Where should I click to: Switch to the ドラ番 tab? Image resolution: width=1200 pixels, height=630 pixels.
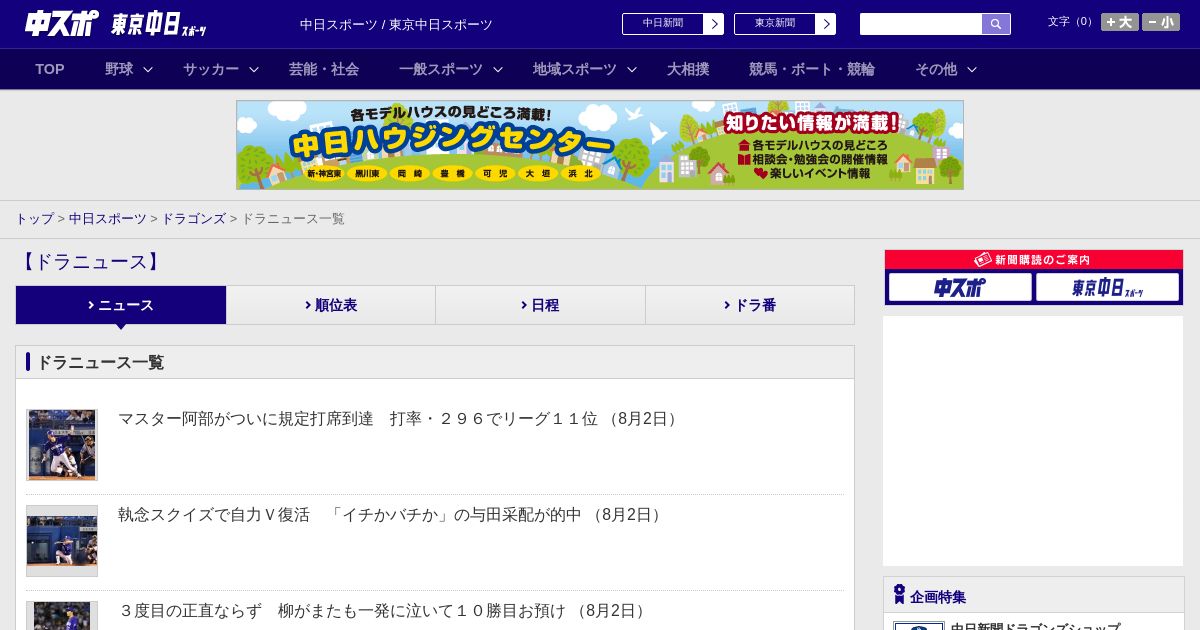click(x=750, y=305)
